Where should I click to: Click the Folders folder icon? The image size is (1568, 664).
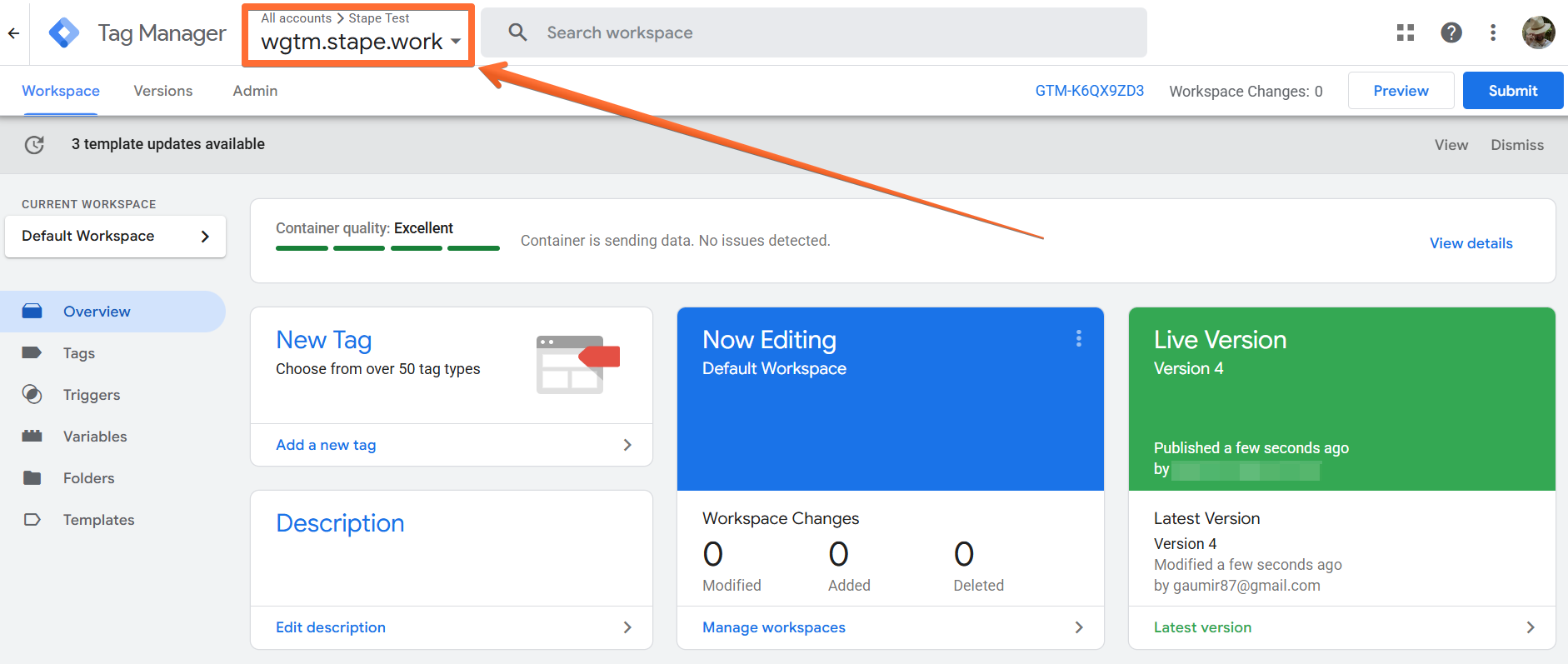(x=32, y=477)
